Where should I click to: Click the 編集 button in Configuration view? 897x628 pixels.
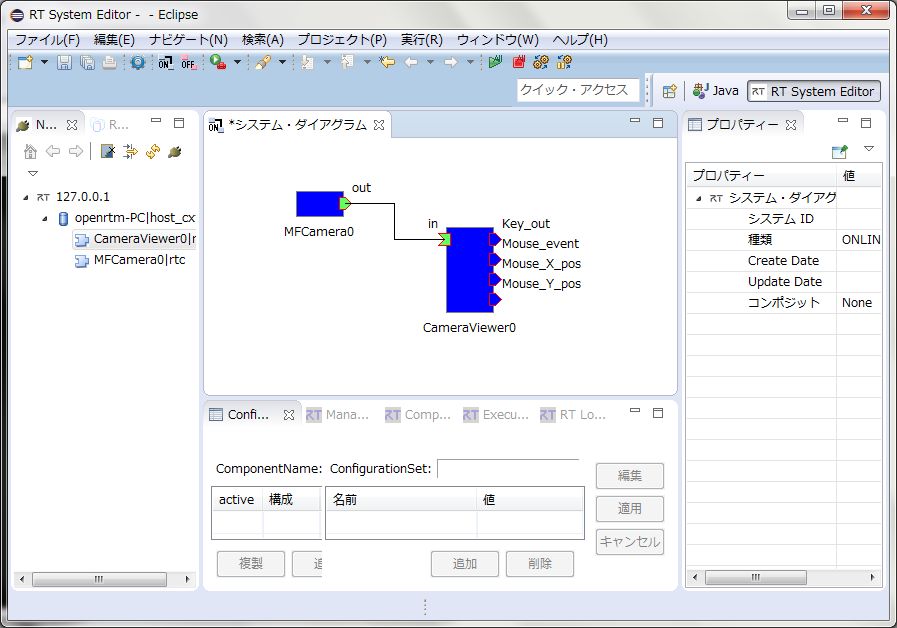630,476
